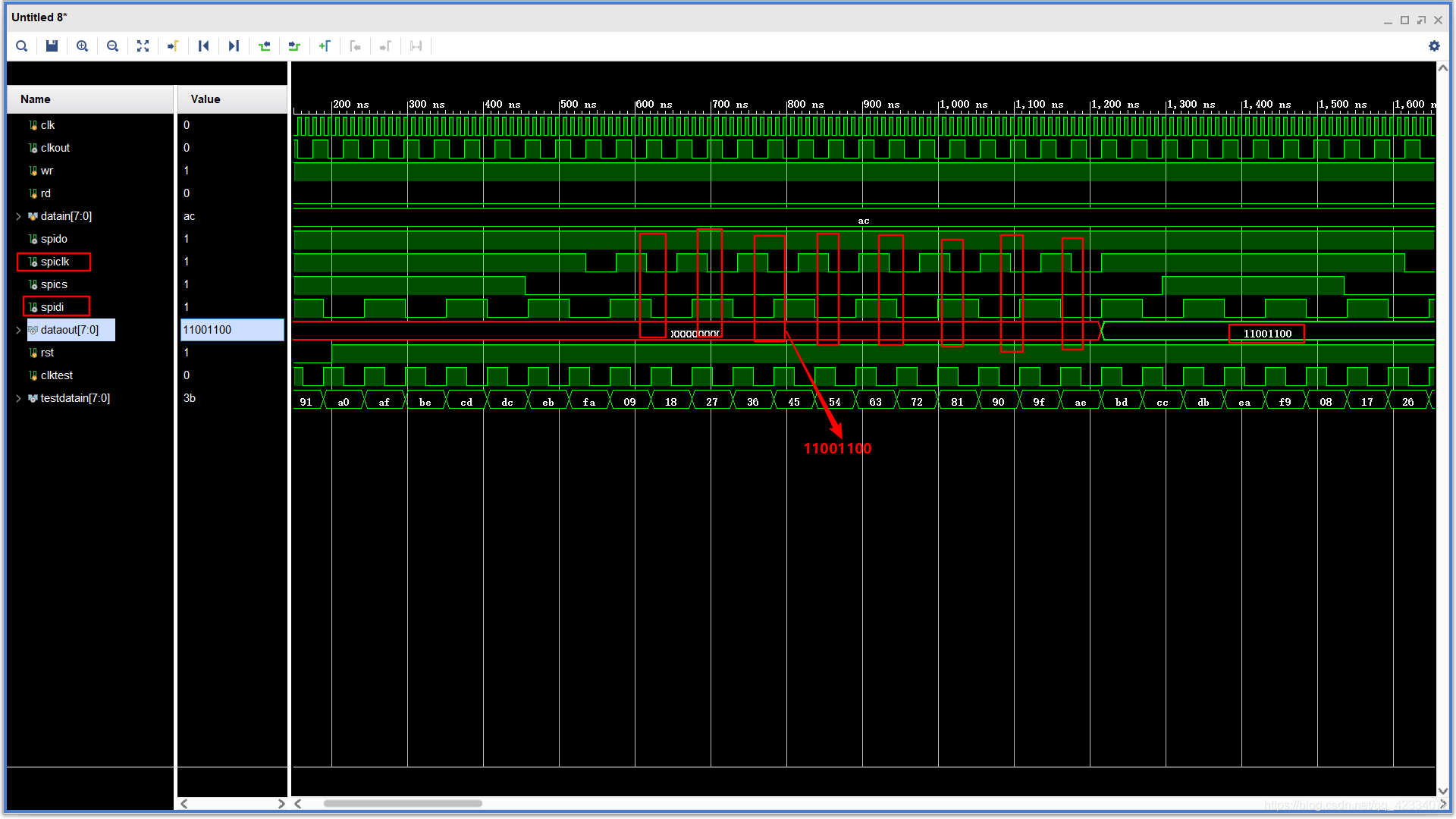1456x819 pixels.
Task: Click the Search icon in the waveform toolbar
Action: point(22,46)
